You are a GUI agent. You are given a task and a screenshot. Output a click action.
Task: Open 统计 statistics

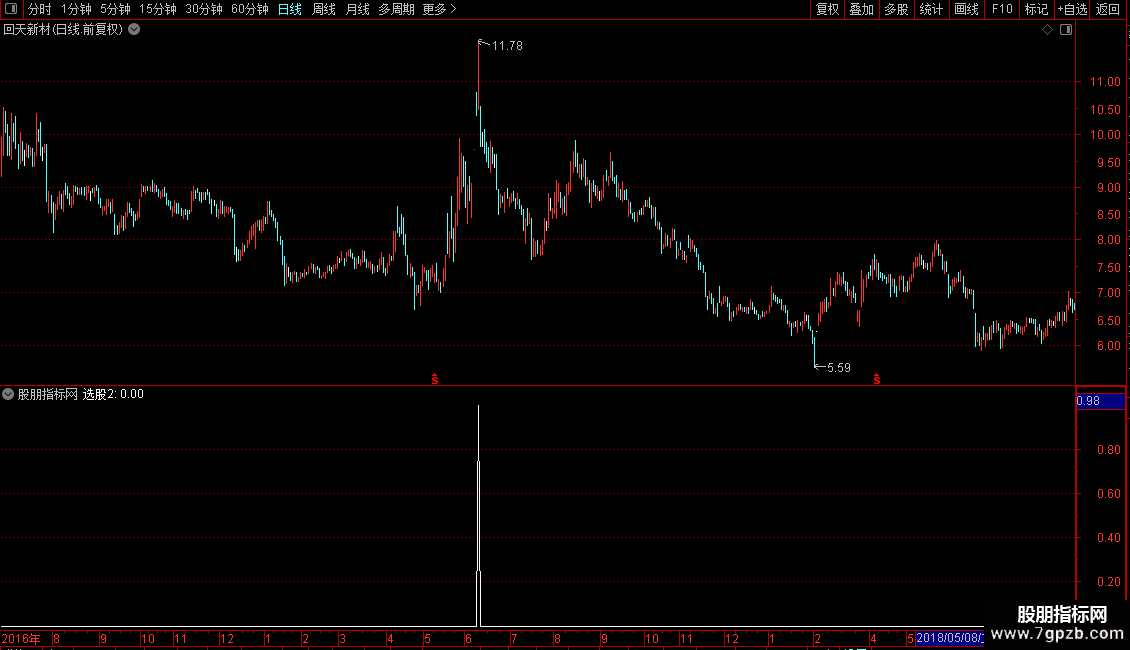click(x=931, y=9)
